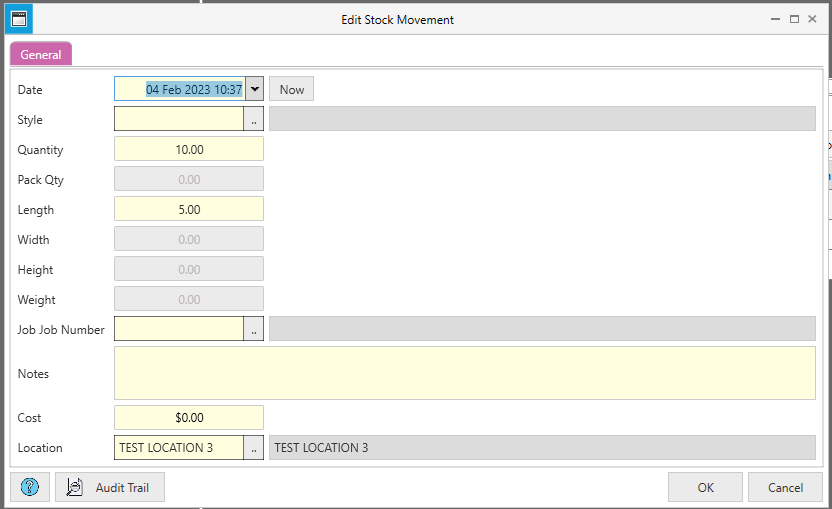Image resolution: width=832 pixels, height=509 pixels.
Task: Click the disabled Pack Qty field
Action: [189, 179]
